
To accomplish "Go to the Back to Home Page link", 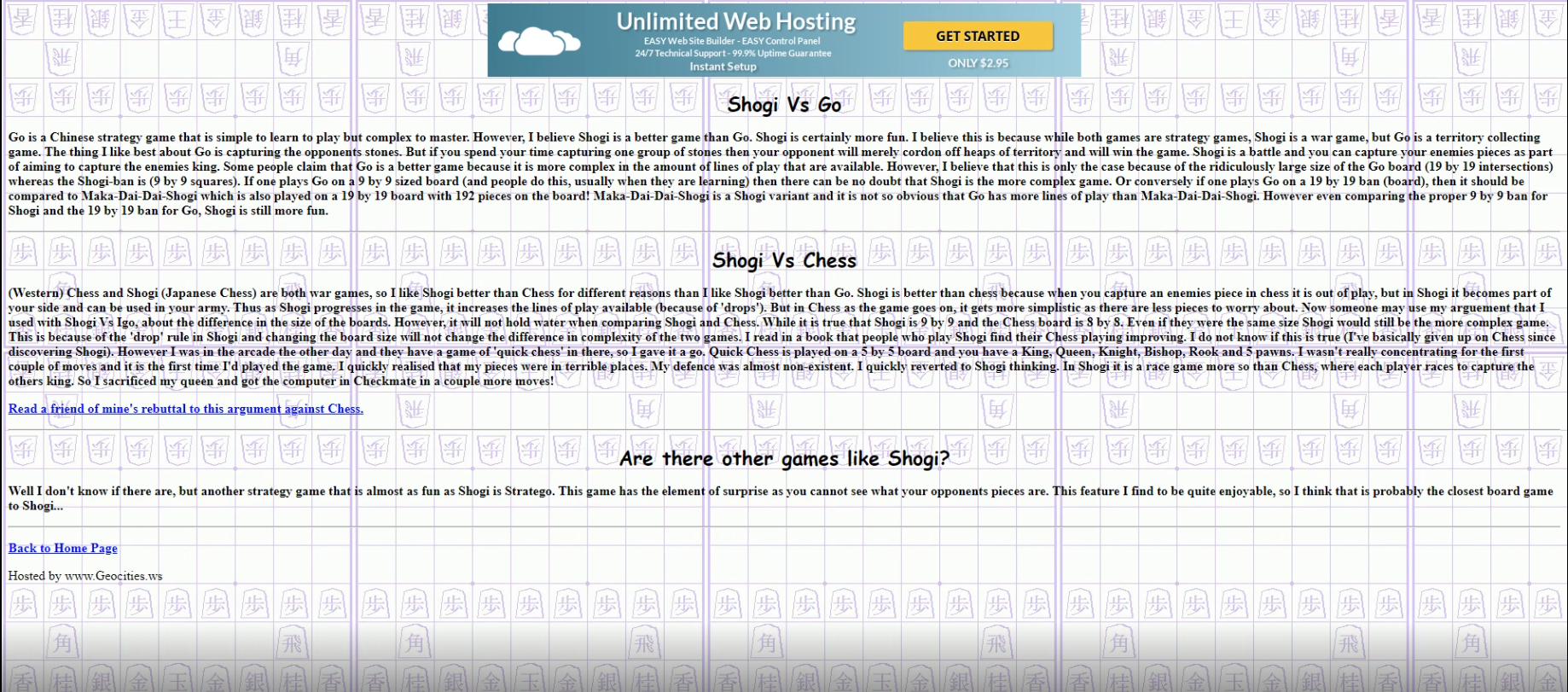I will pyautogui.click(x=63, y=548).
